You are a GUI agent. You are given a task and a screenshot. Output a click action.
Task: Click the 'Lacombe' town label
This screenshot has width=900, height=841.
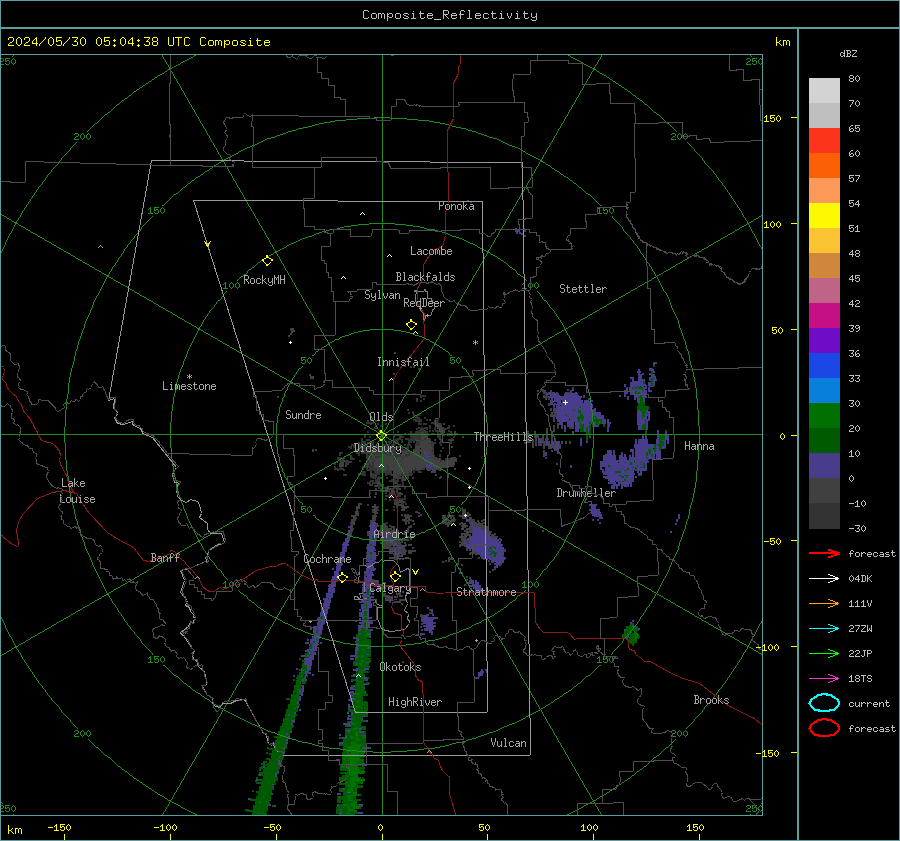[431, 251]
